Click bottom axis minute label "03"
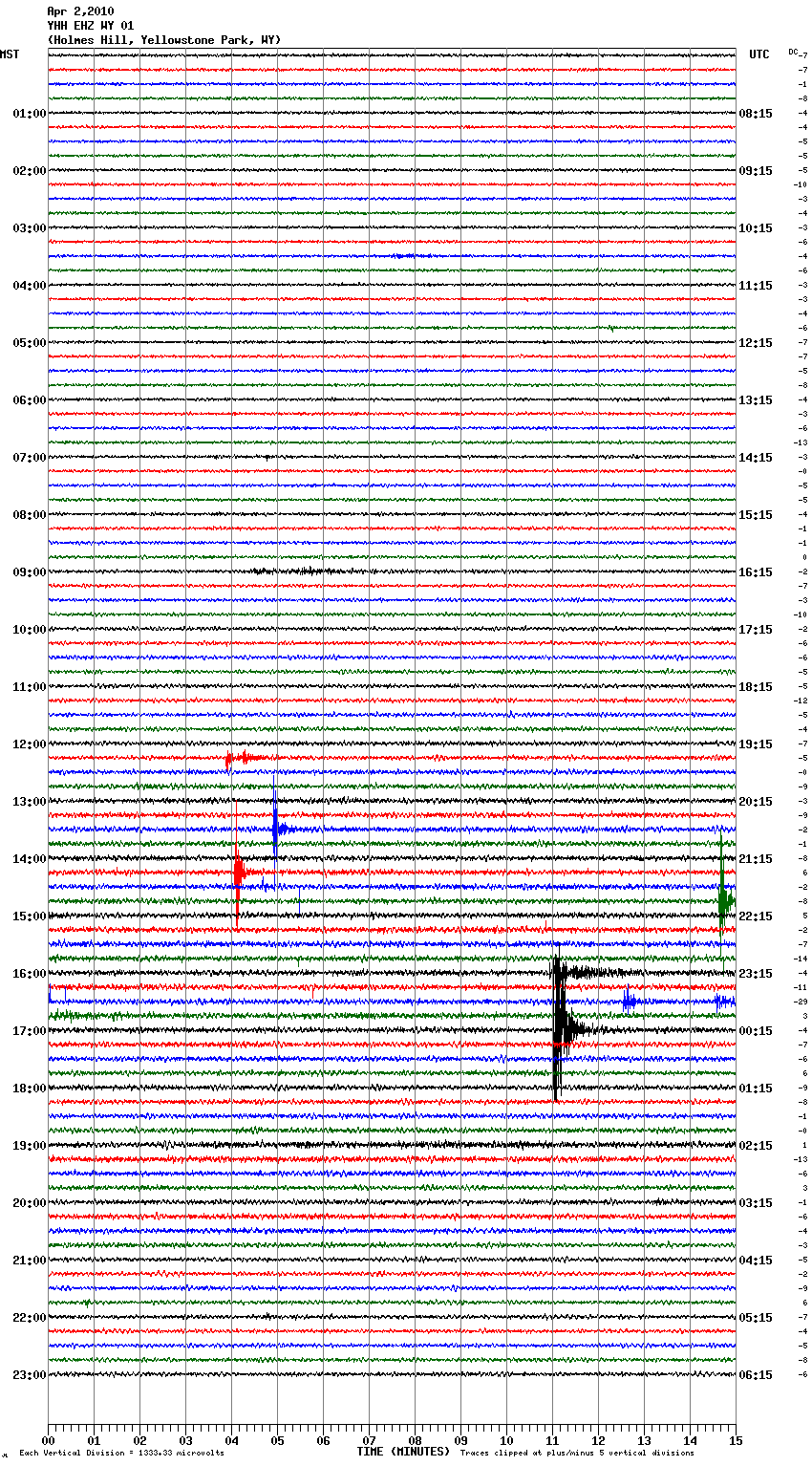 coord(185,1441)
